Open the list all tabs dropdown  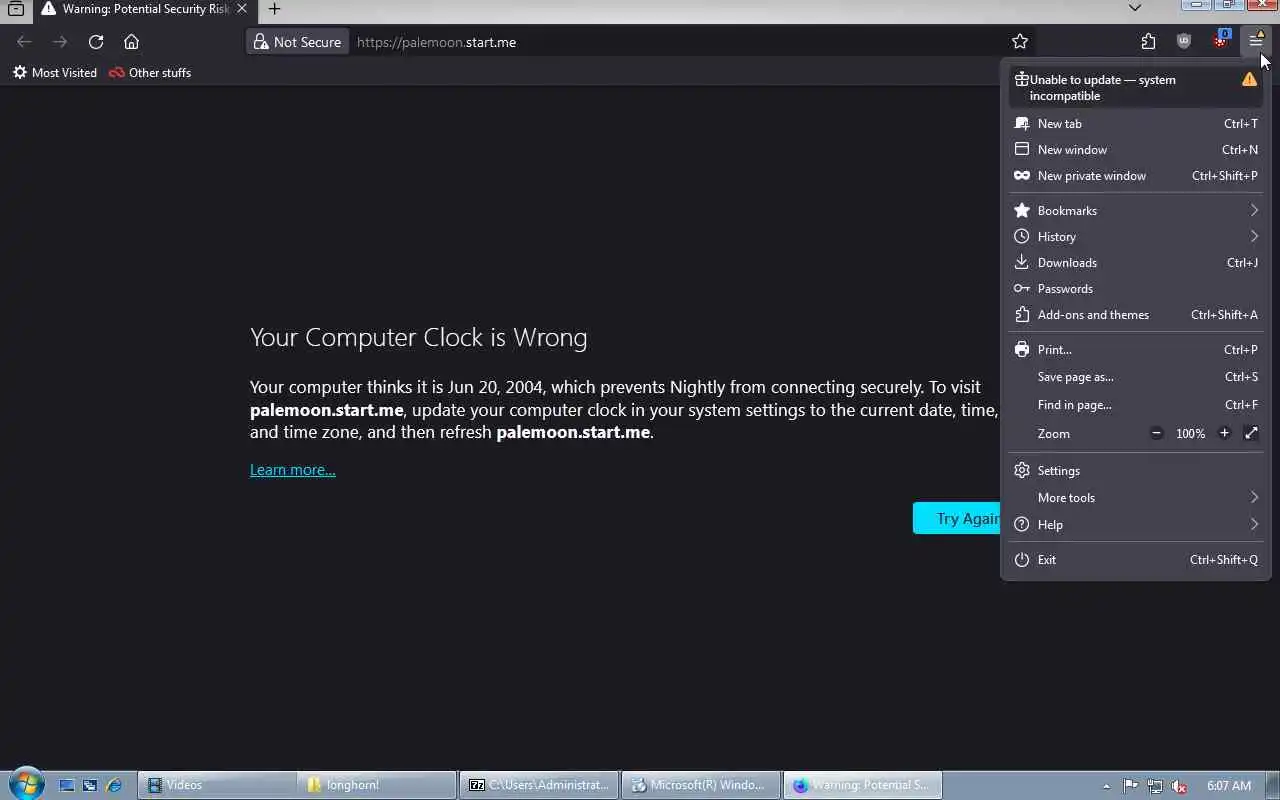(1134, 8)
